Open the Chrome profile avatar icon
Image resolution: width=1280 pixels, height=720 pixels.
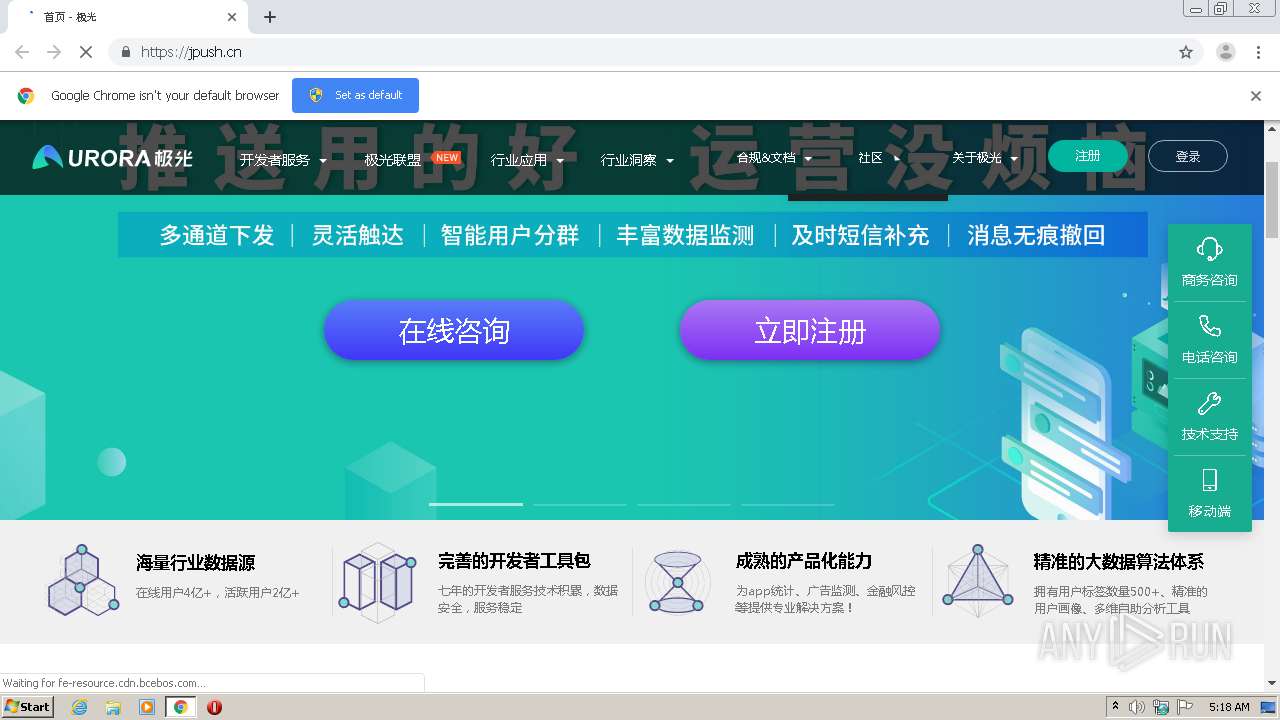[x=1225, y=52]
